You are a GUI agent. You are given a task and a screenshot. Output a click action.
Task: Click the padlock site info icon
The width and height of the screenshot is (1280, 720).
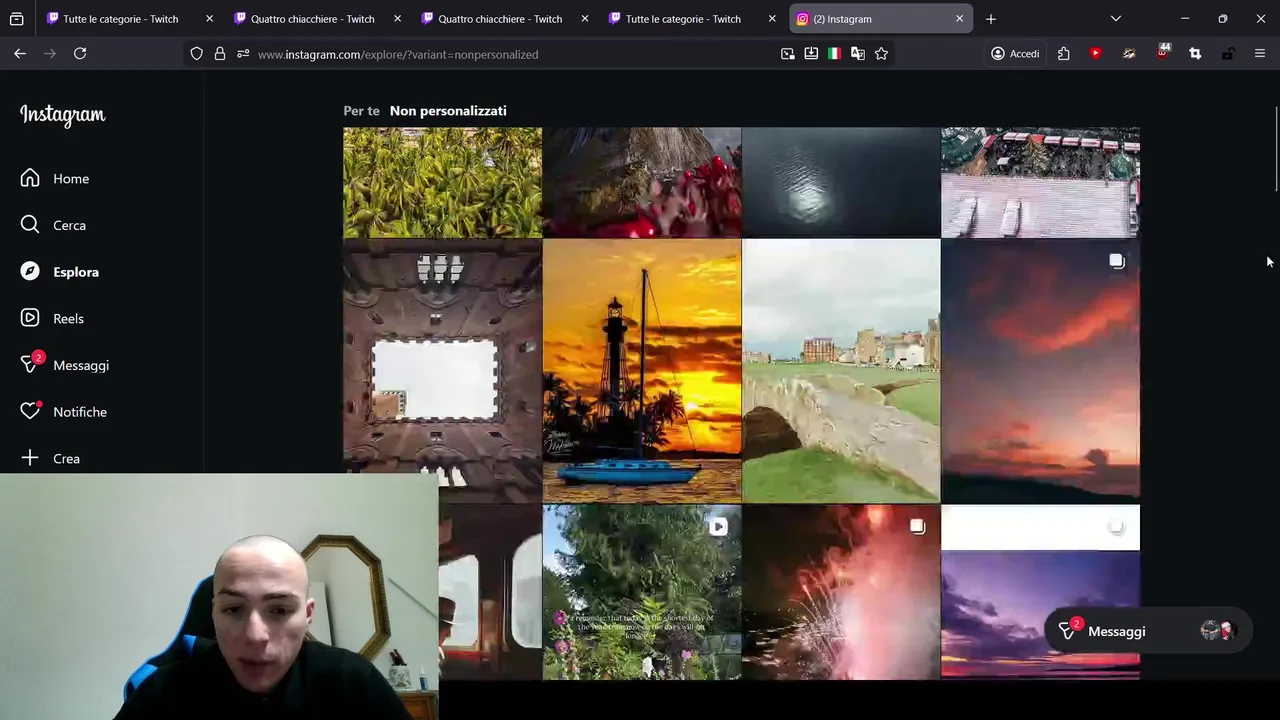pyautogui.click(x=220, y=54)
